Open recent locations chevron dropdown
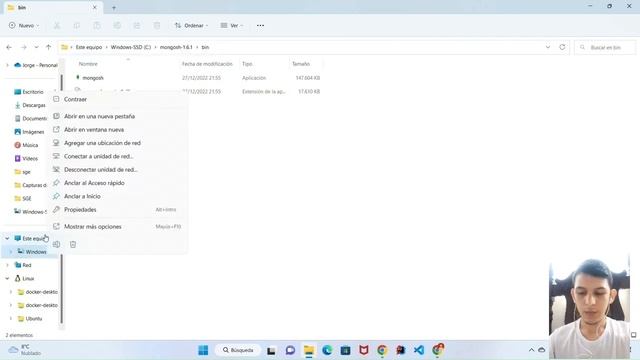 pyautogui.click(x=36, y=47)
